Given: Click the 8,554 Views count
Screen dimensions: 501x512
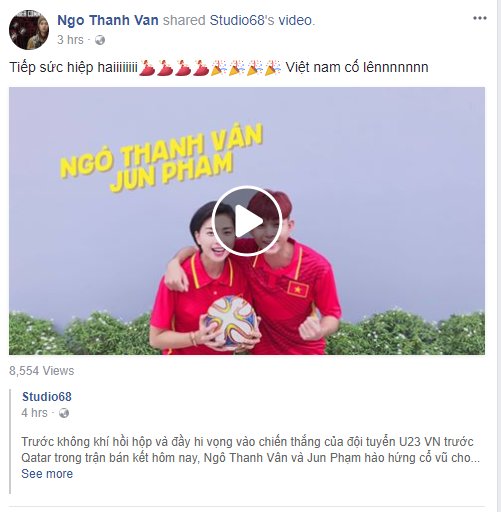Looking at the screenshot, I should click(x=42, y=371).
